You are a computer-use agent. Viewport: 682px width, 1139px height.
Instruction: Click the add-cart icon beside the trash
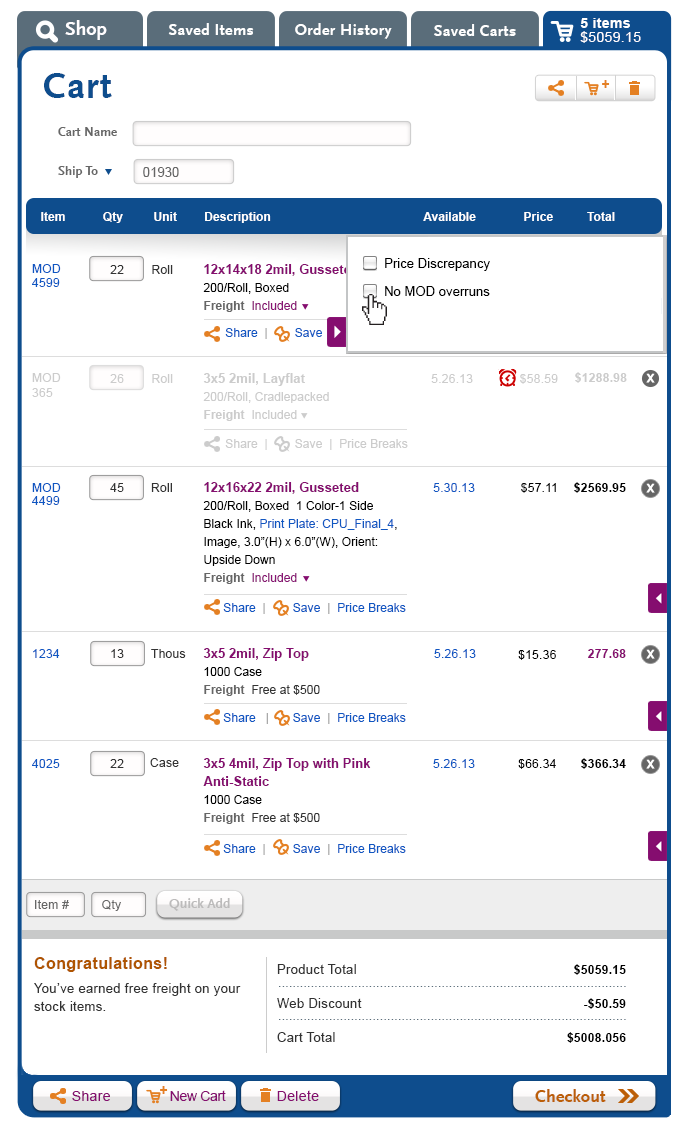pos(596,88)
